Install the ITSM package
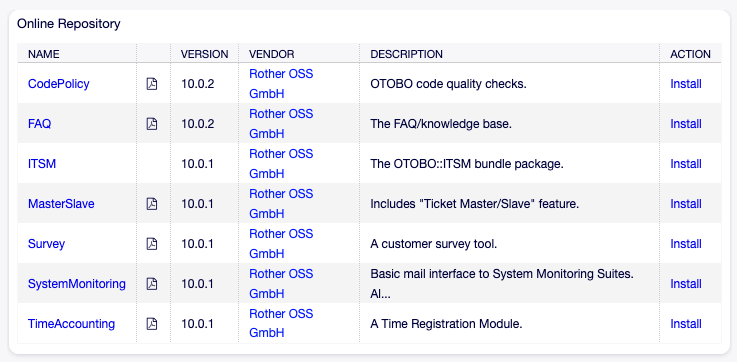 [x=686, y=164]
